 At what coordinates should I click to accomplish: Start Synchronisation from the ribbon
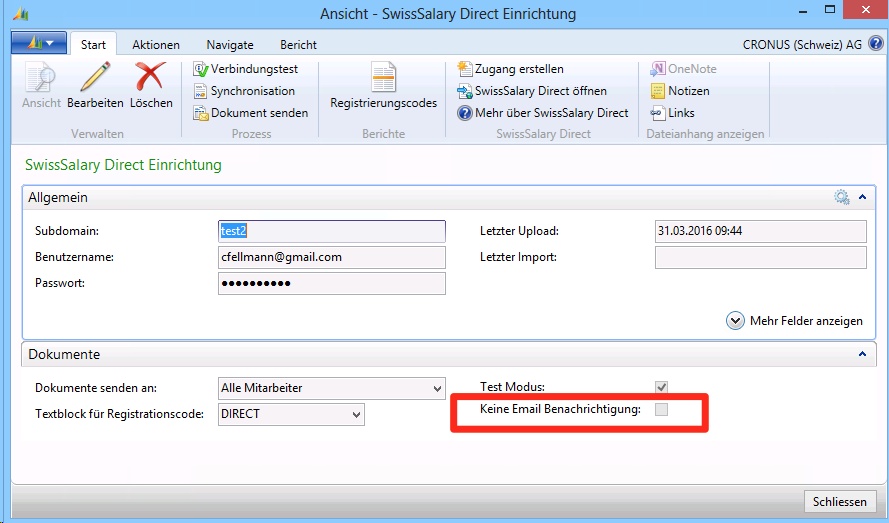[x=251, y=91]
